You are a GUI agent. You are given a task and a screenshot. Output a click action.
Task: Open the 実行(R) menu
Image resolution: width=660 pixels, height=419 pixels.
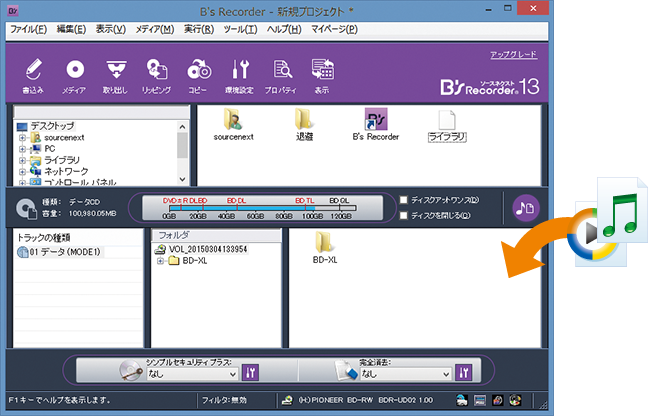tap(199, 29)
